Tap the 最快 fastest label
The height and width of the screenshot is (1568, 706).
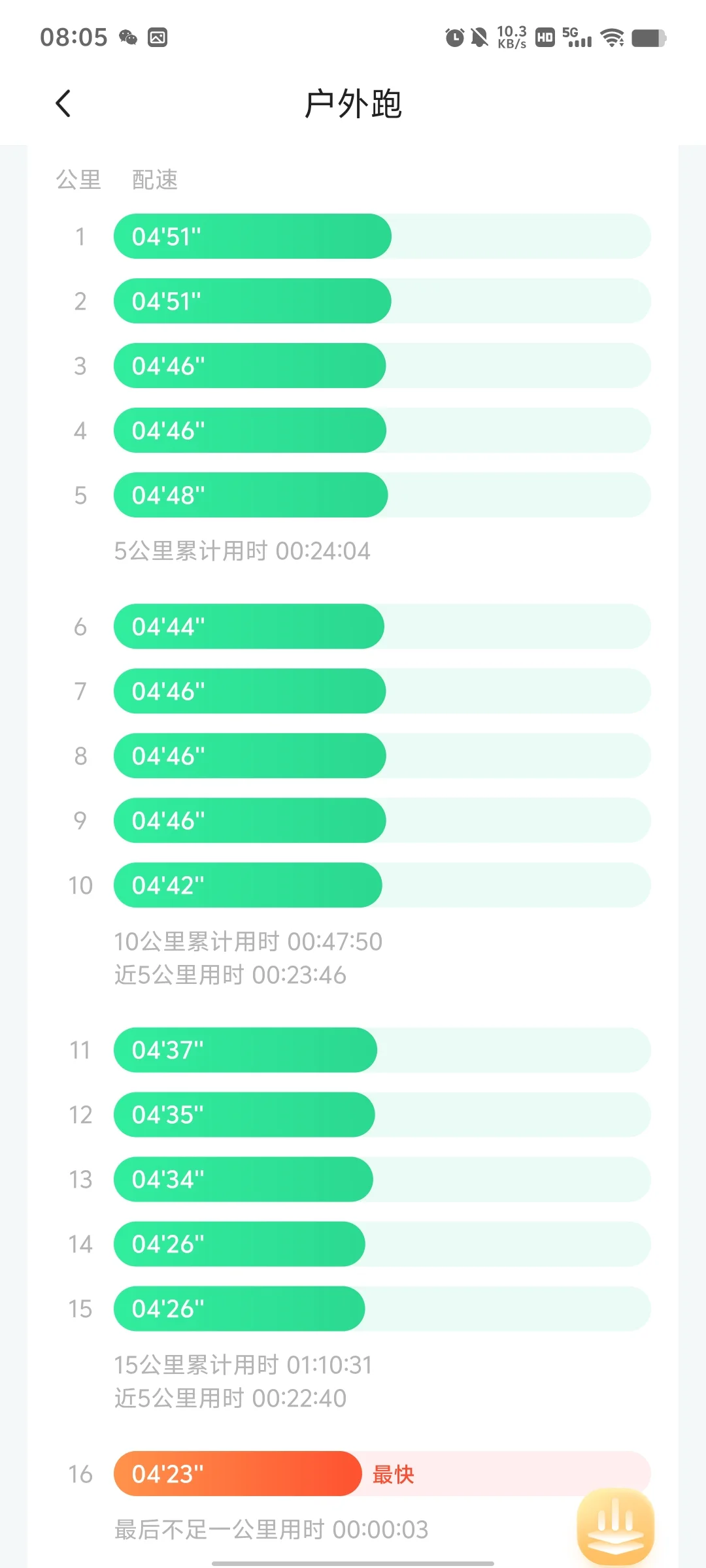point(393,1474)
